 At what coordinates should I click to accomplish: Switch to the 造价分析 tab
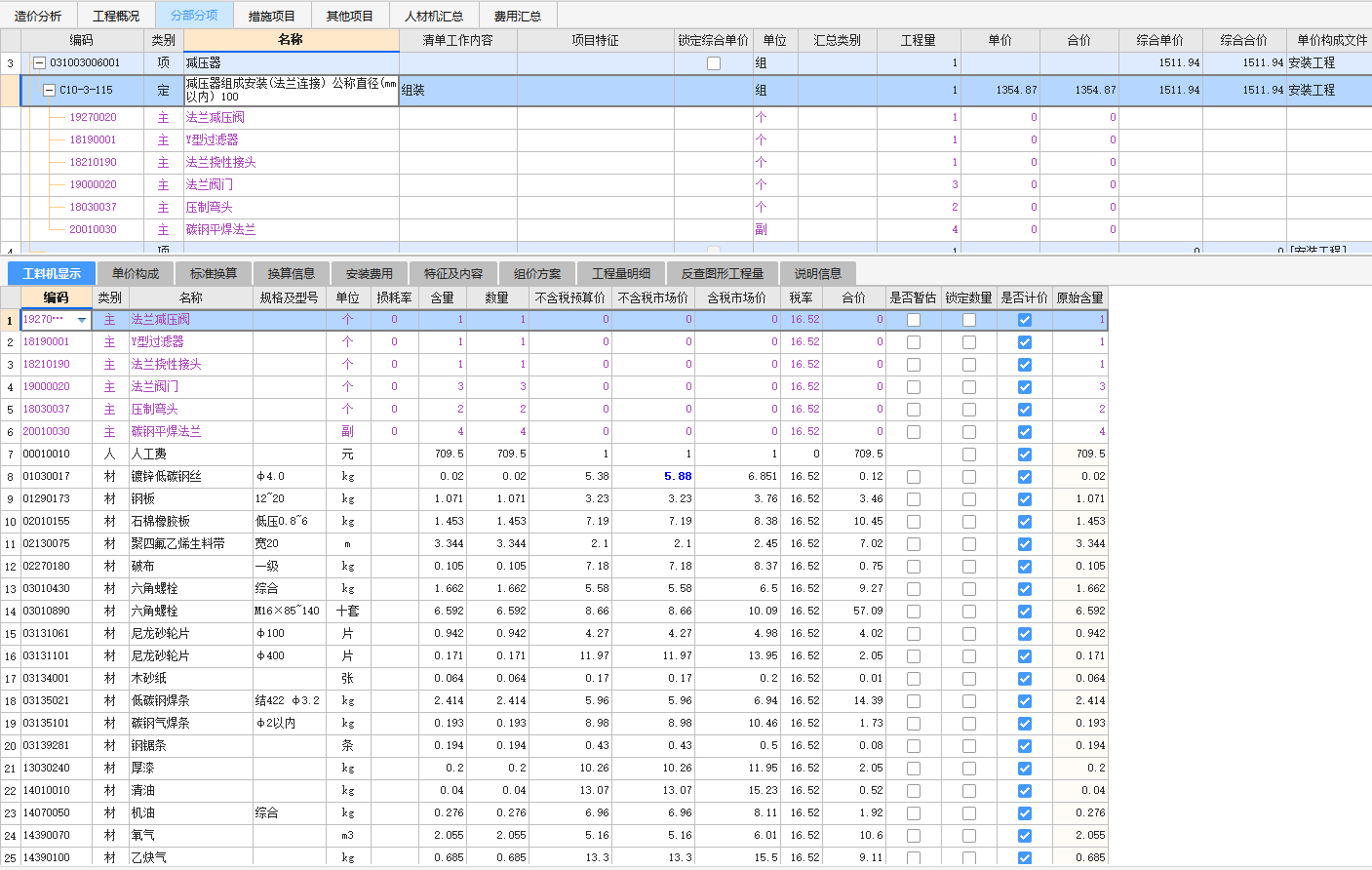click(x=38, y=16)
